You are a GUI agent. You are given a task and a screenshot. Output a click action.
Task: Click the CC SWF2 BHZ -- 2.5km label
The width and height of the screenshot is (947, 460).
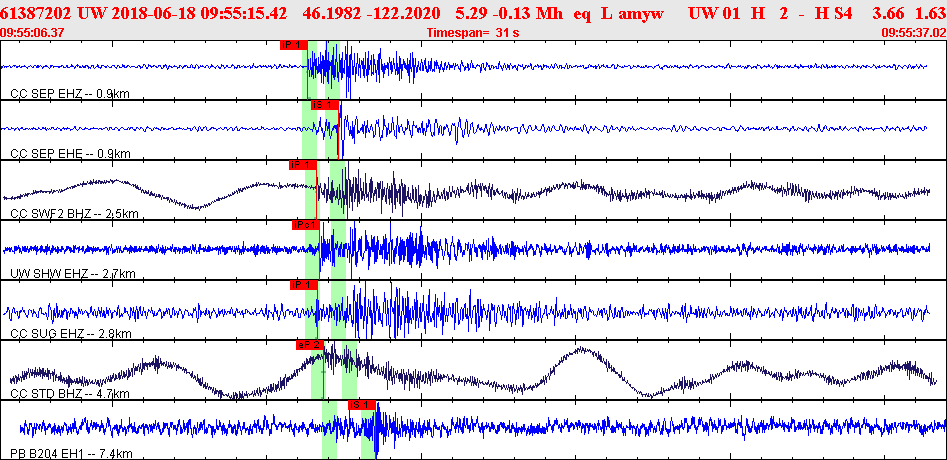pyautogui.click(x=75, y=214)
